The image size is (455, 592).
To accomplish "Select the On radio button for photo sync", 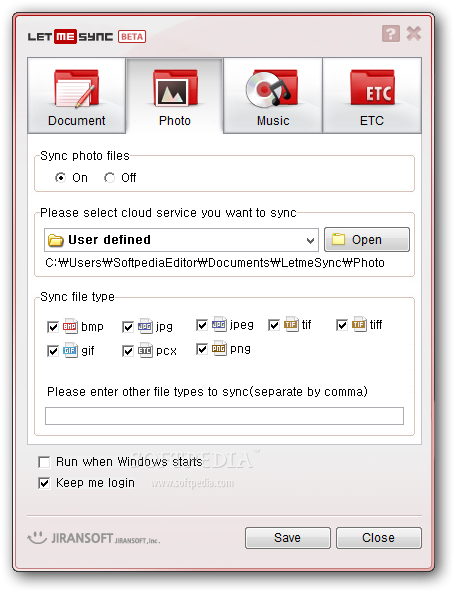I will (x=60, y=177).
